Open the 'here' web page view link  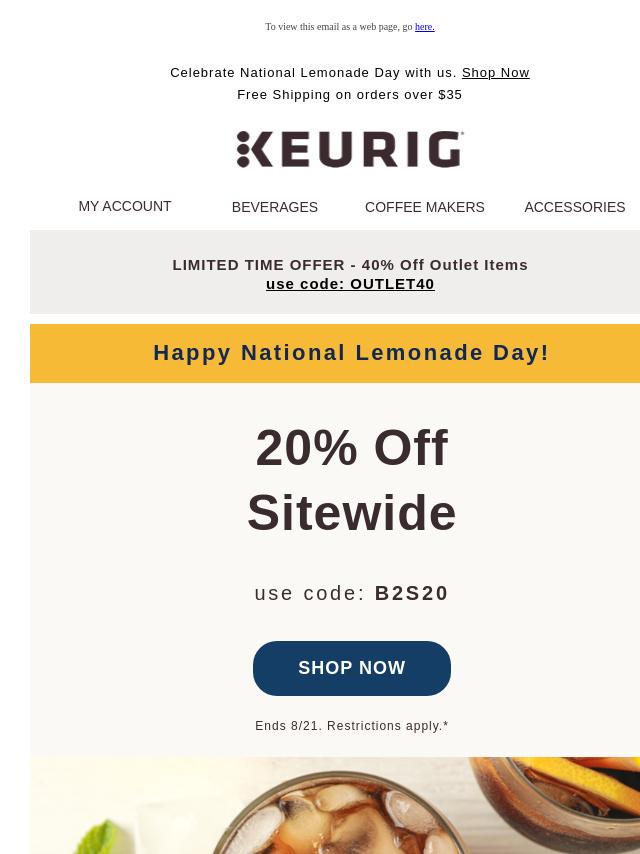424,27
